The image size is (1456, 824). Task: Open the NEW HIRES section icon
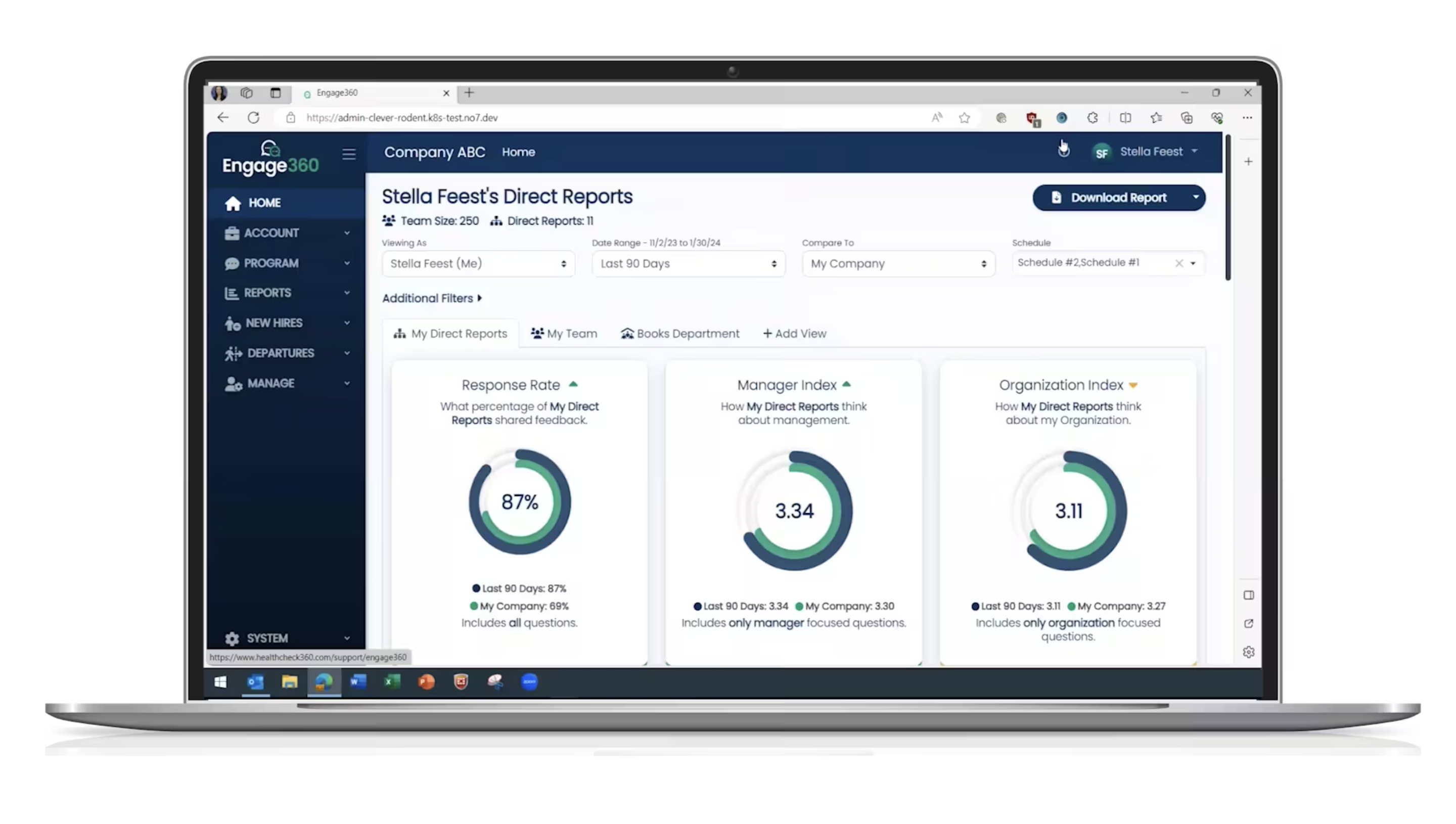(x=232, y=323)
